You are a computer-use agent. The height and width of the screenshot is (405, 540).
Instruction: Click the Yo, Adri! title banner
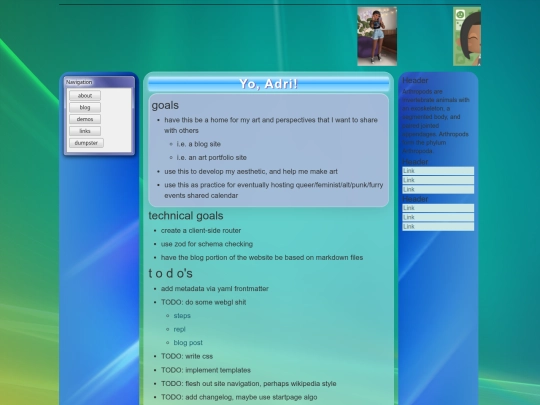point(268,84)
